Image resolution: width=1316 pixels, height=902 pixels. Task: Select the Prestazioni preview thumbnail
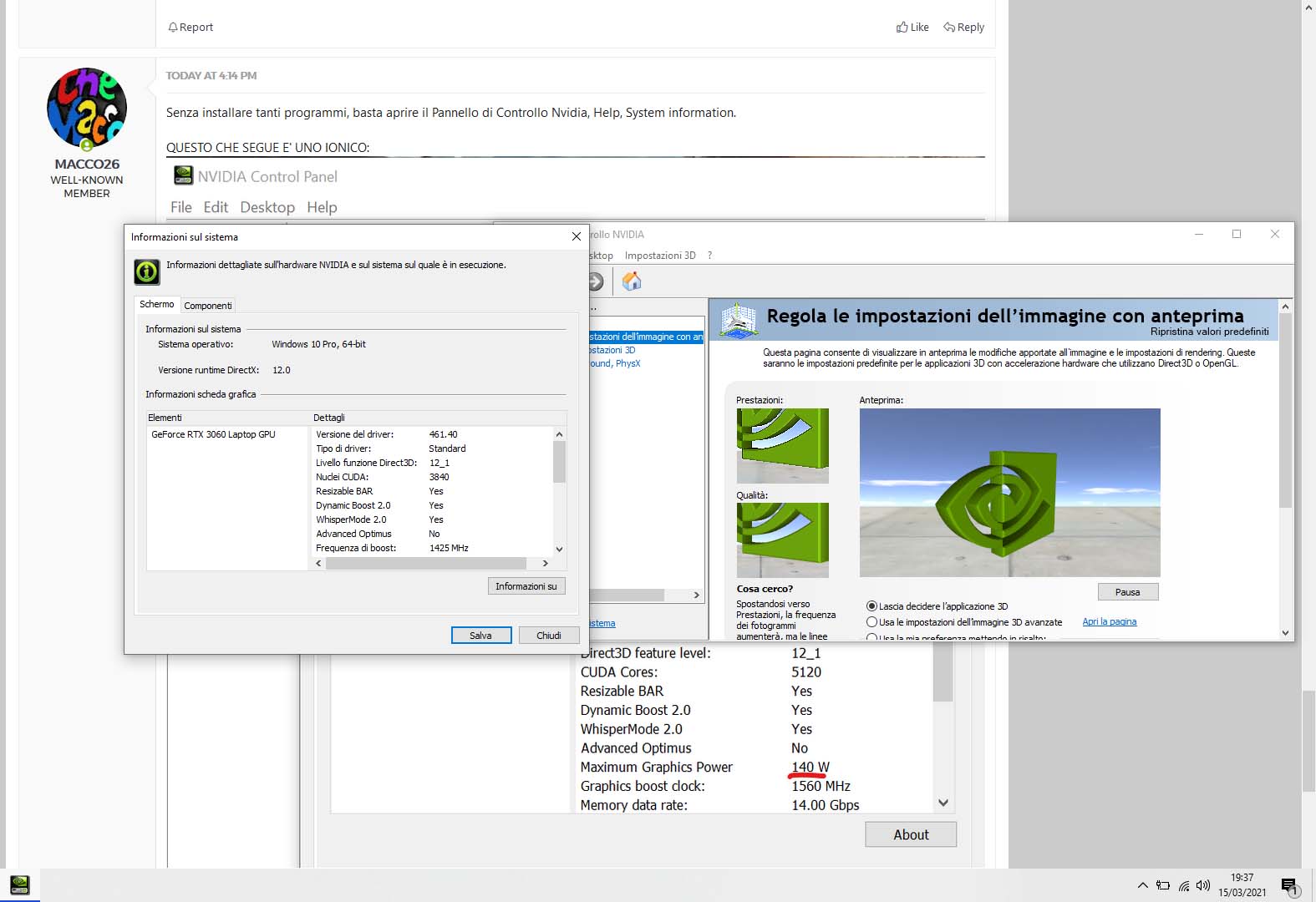tap(782, 446)
